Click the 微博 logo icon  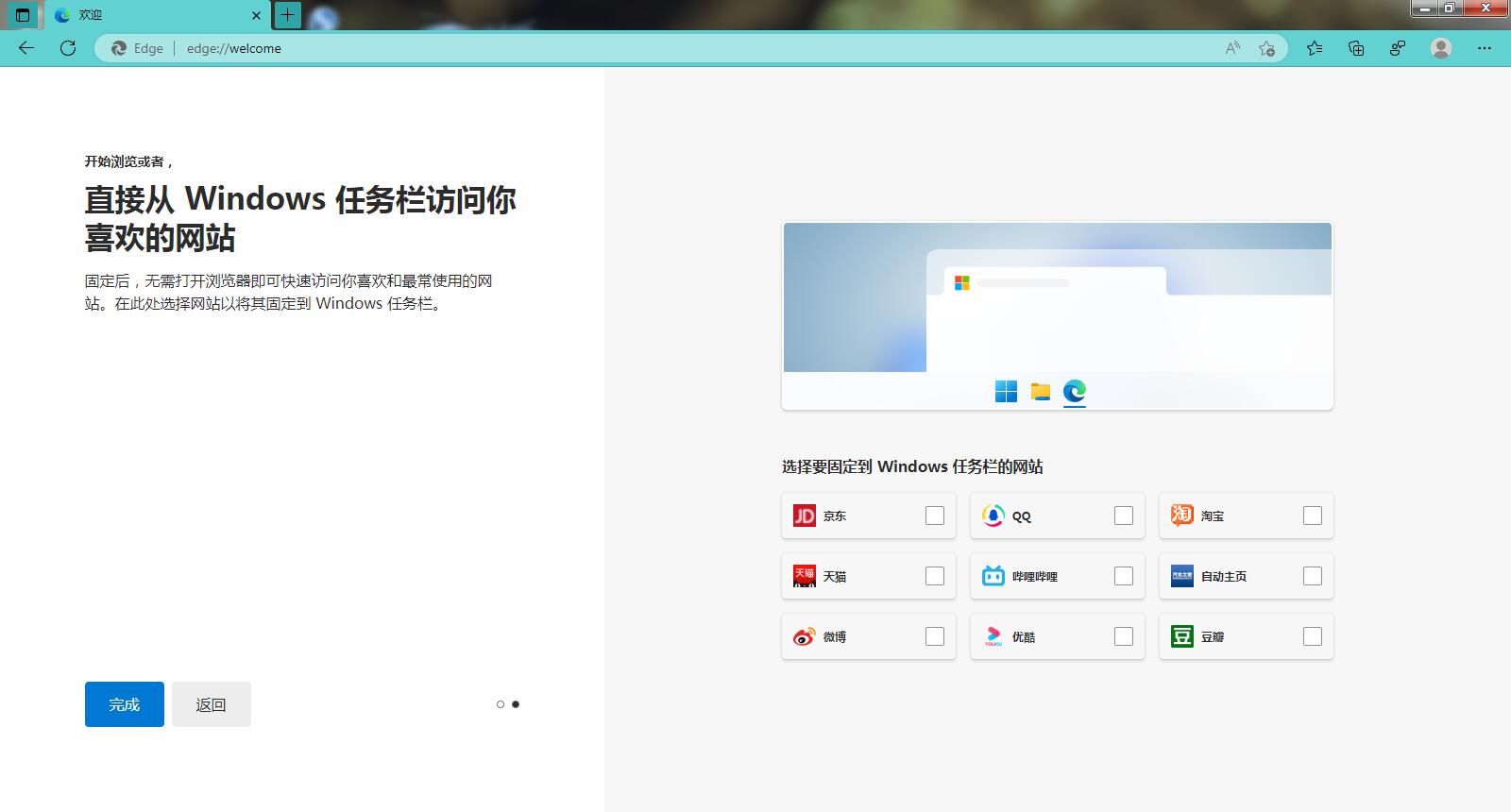805,636
